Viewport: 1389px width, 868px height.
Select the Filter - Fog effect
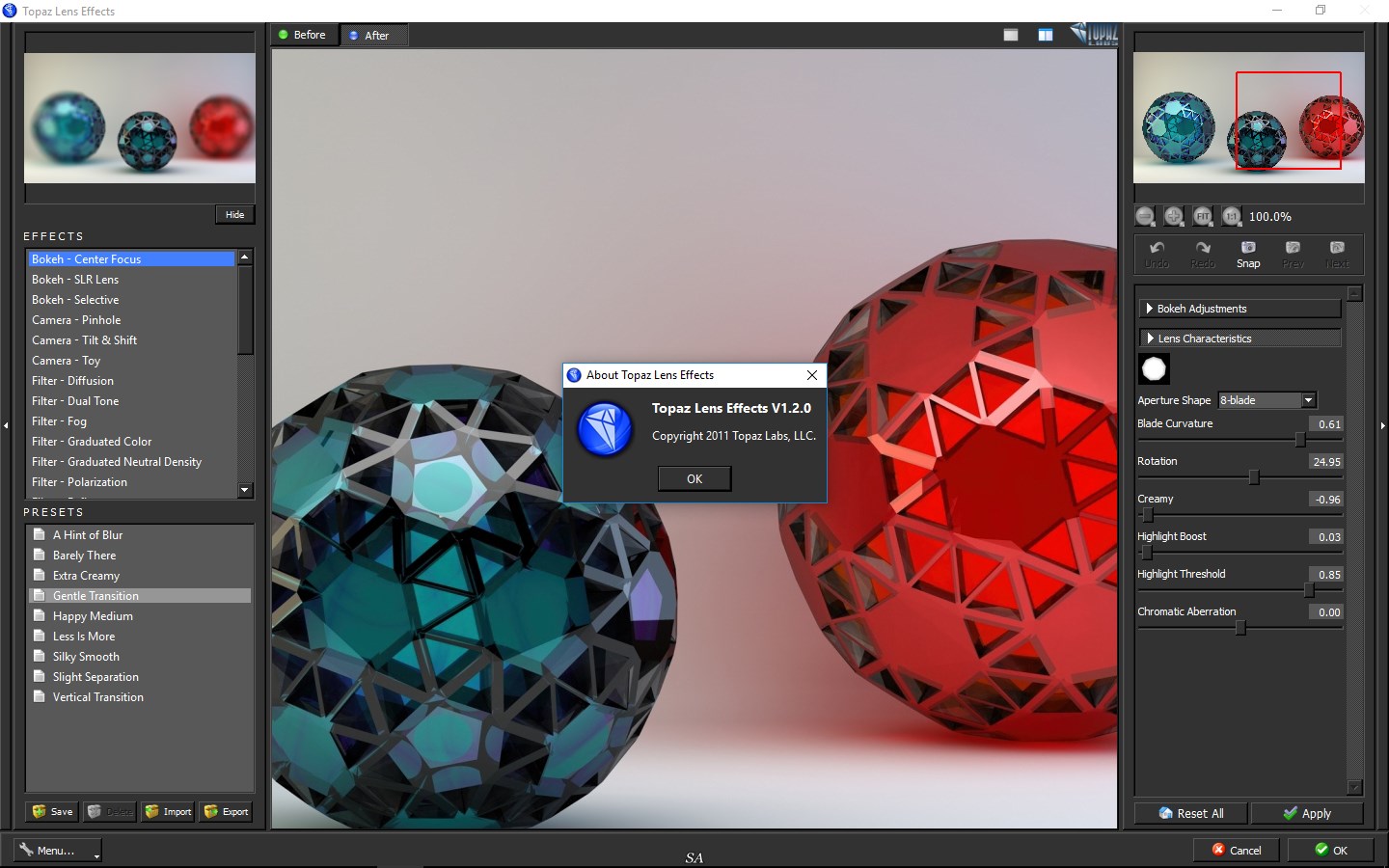point(60,421)
